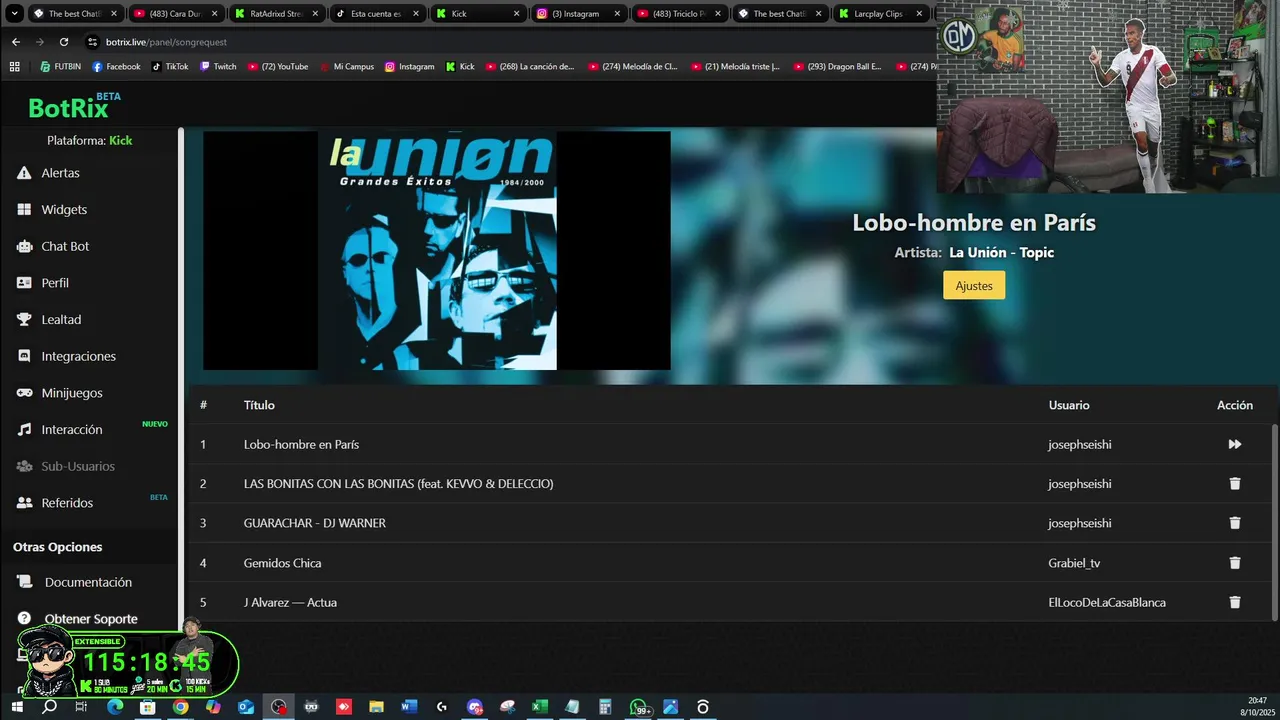Open the Twitch bookmark

(218, 67)
